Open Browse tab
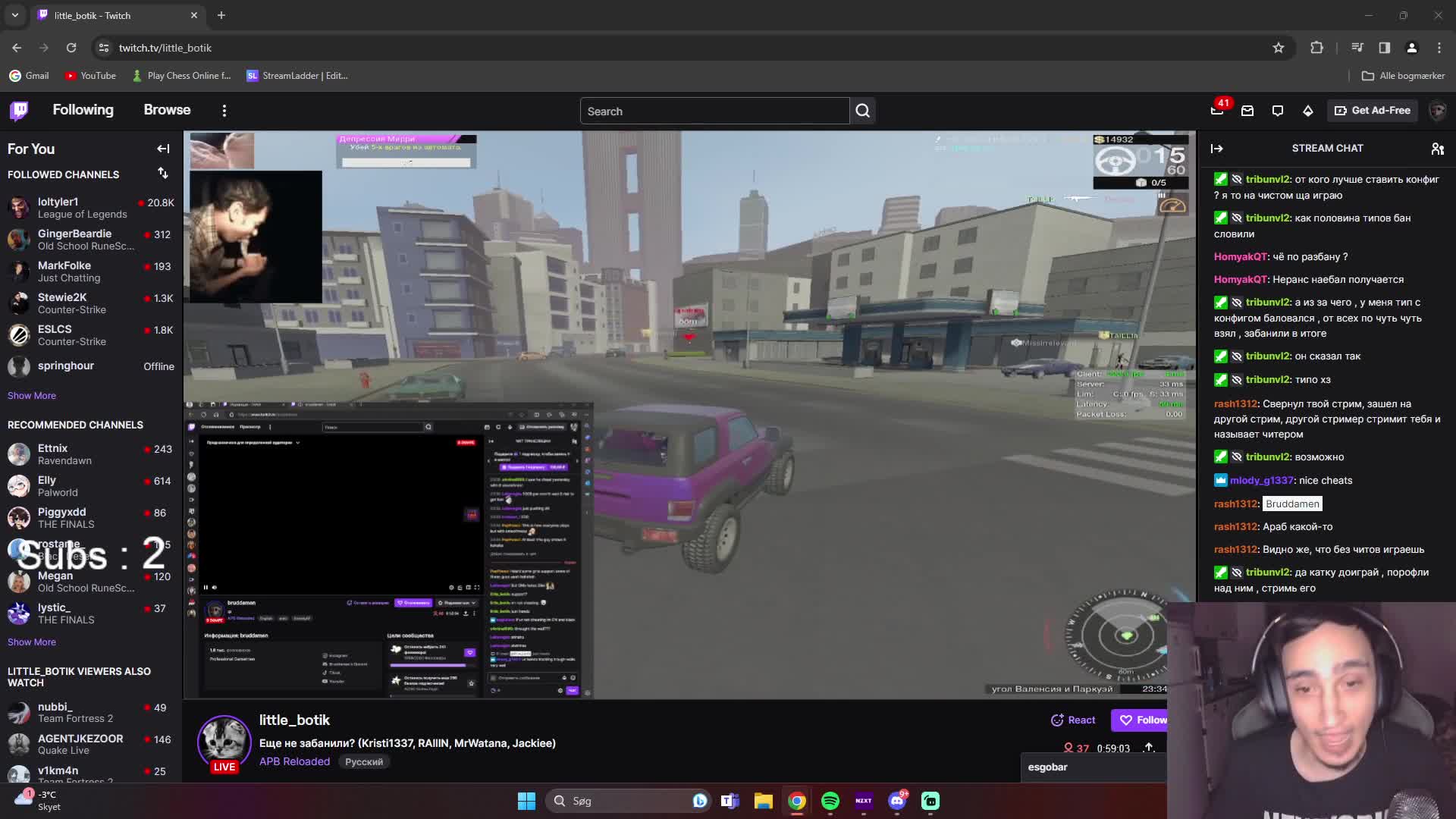The image size is (1456, 819). pos(167,110)
